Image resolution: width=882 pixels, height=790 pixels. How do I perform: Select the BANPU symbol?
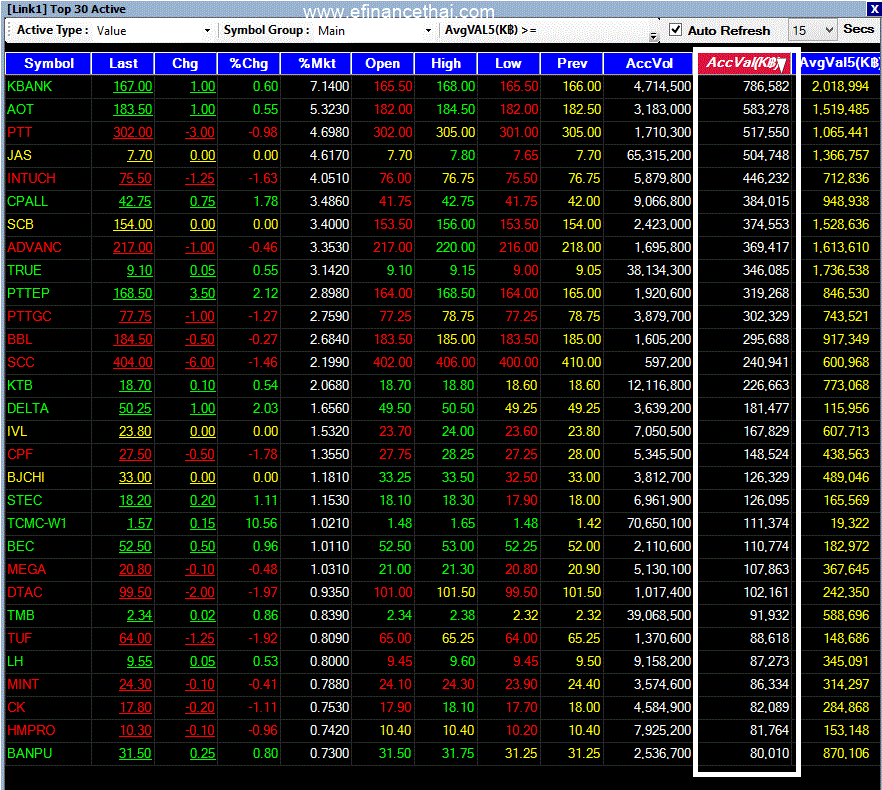(x=30, y=754)
